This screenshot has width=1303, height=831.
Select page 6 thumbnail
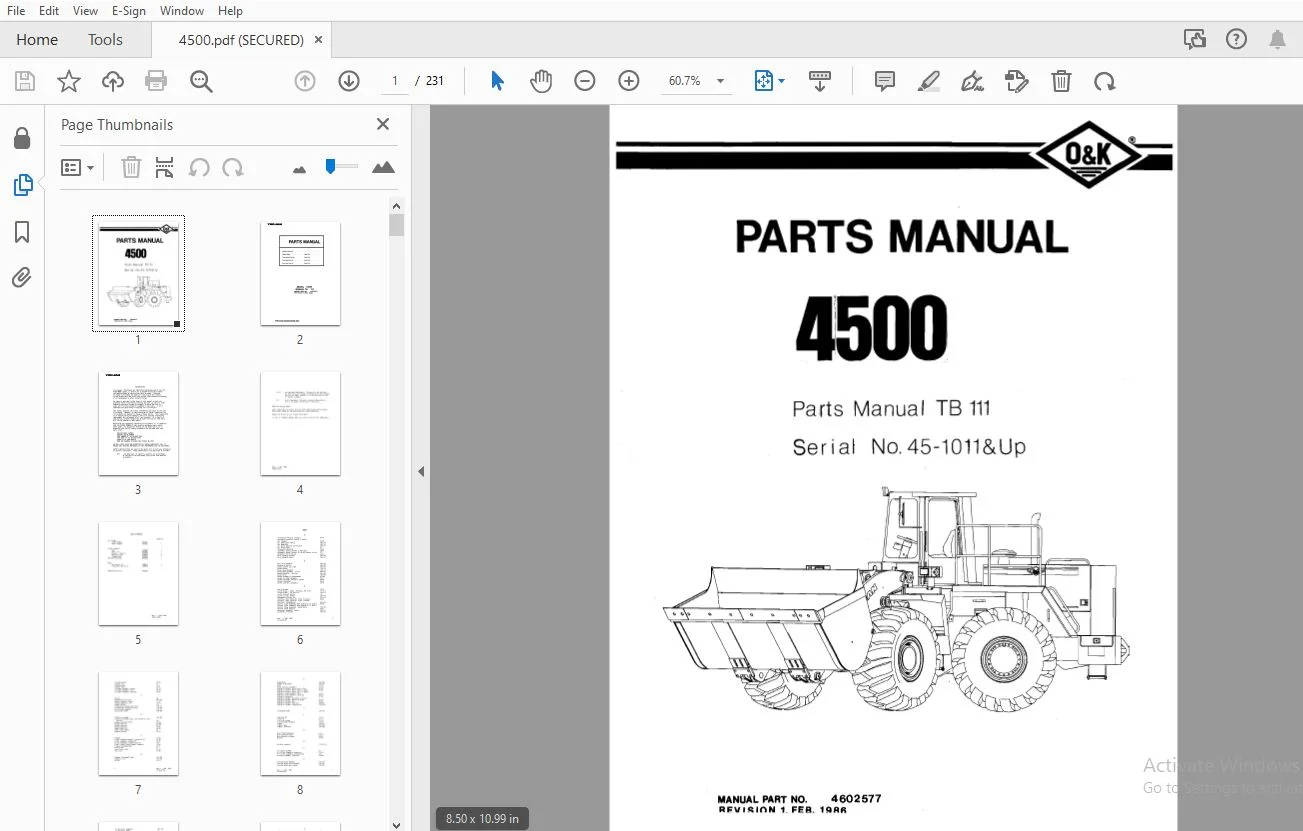tap(300, 573)
